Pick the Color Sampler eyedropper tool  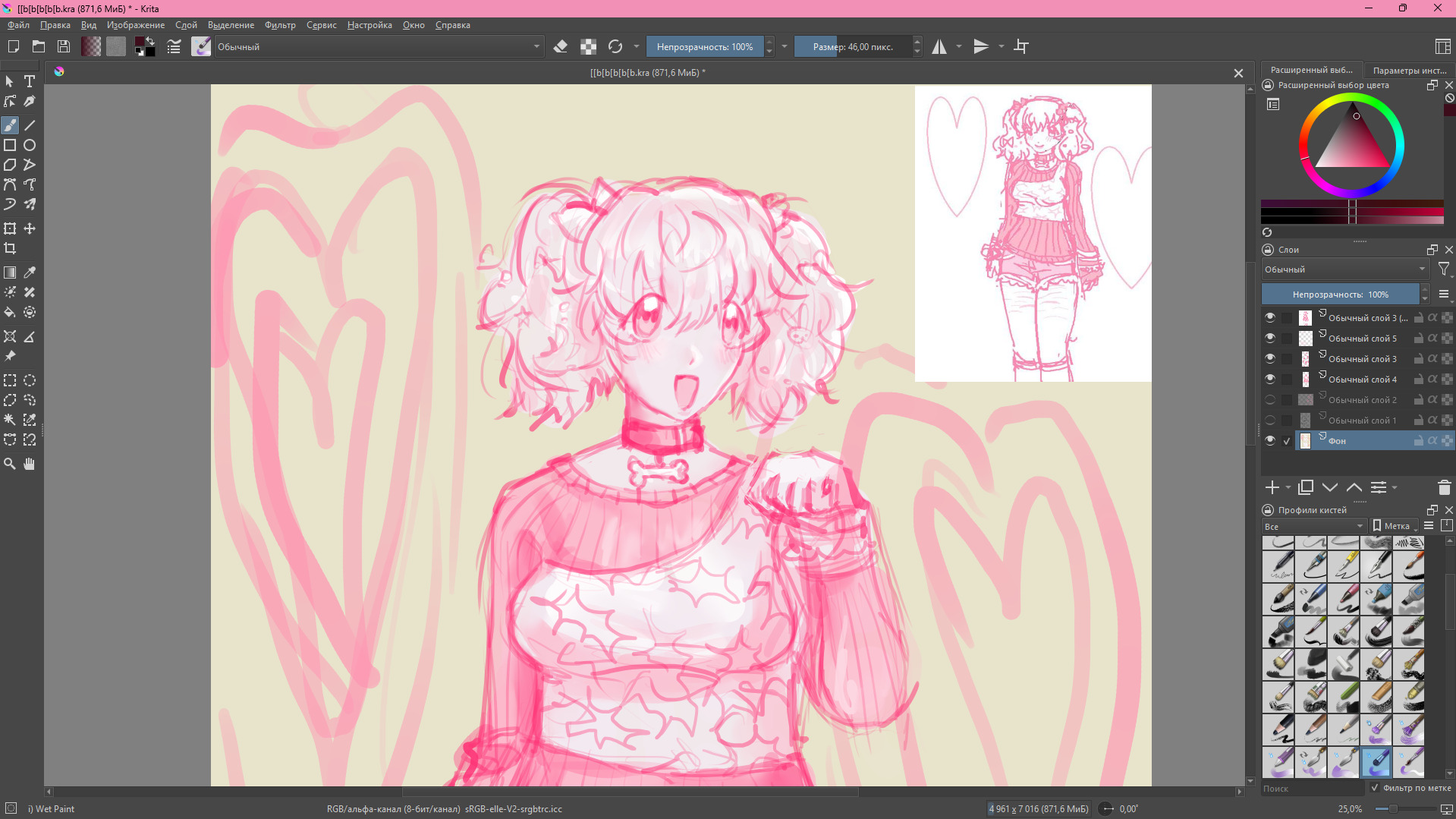[x=30, y=272]
